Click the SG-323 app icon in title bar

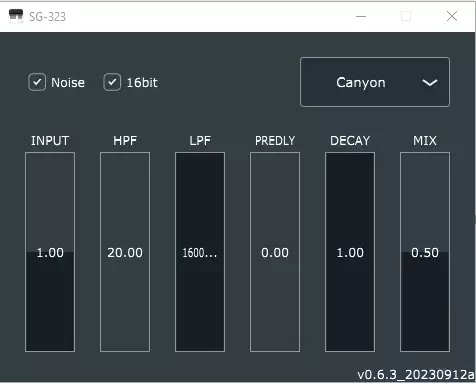16,16
